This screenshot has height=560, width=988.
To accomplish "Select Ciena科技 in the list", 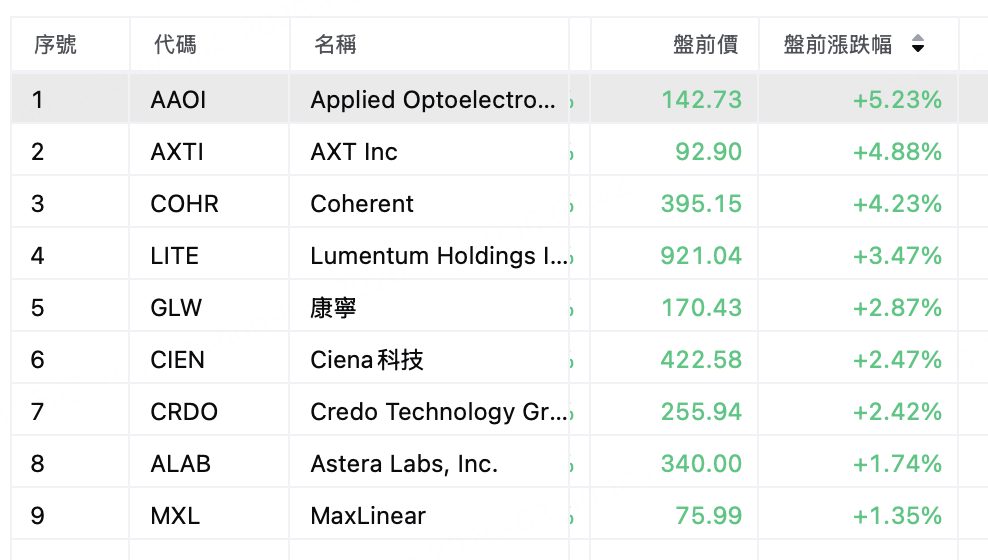I will pos(367,360).
